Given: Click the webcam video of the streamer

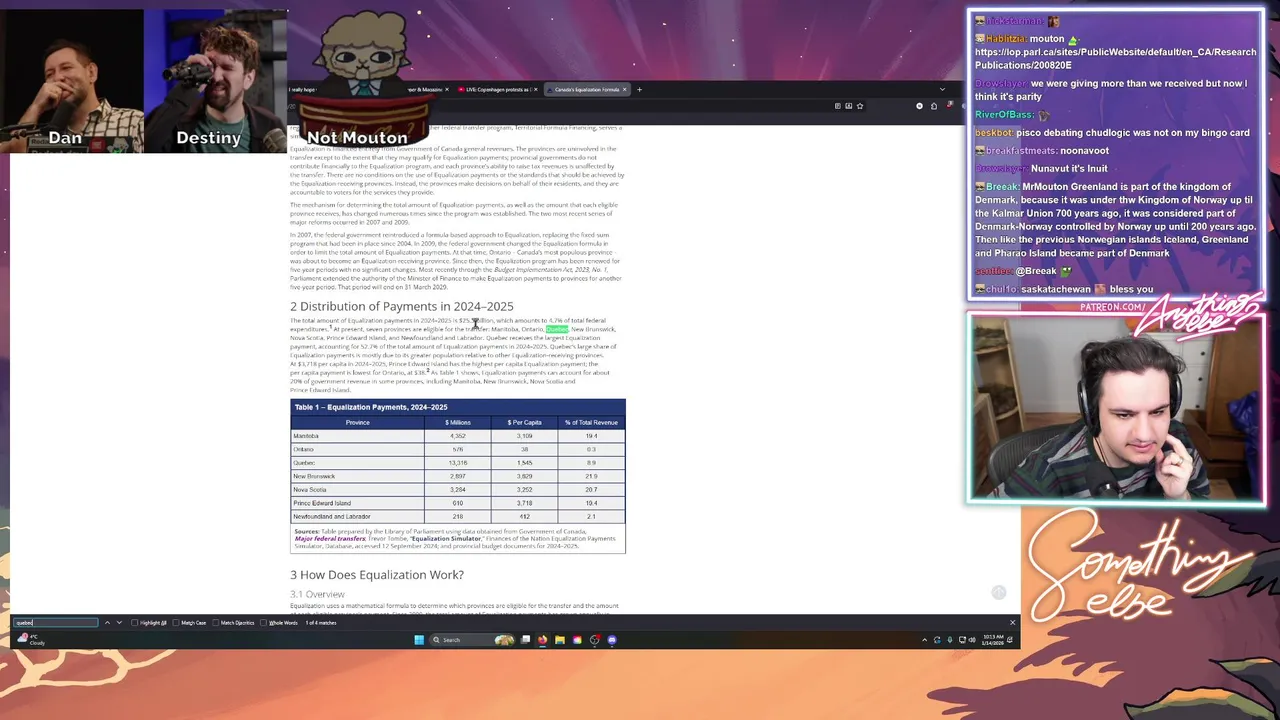Looking at the screenshot, I should click(x=1116, y=407).
